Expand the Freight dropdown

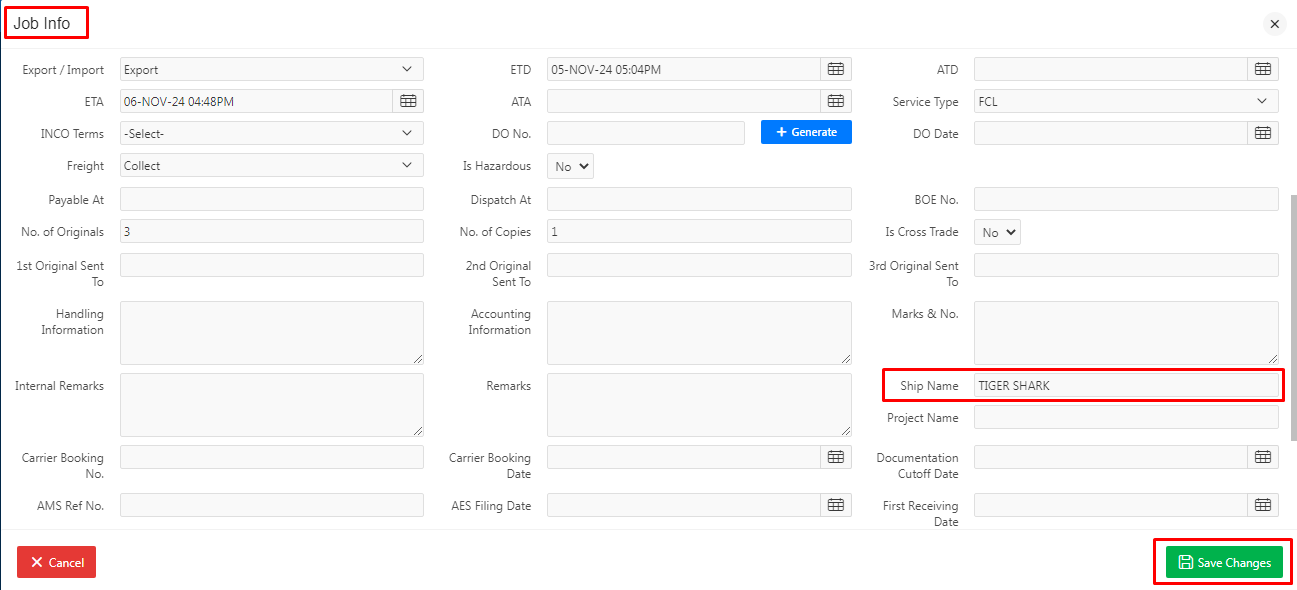tap(272, 165)
